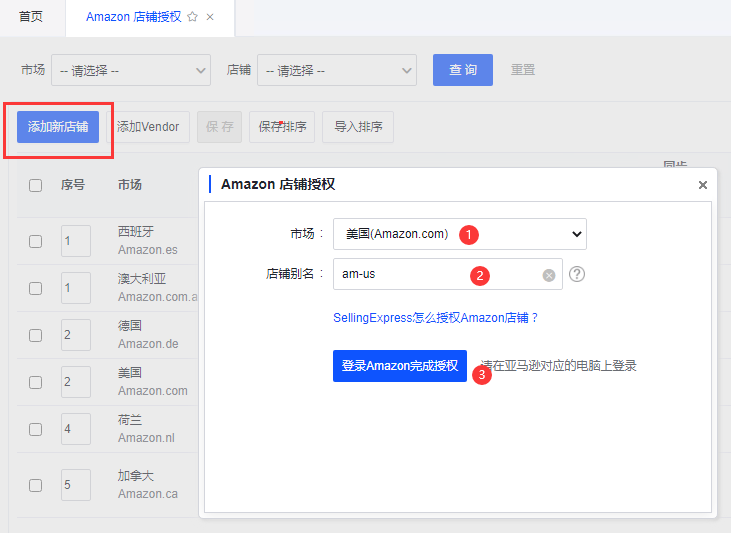Viewport: 731px width, 533px height.
Task: Open the 市场 filter dropdown
Action: point(131,70)
